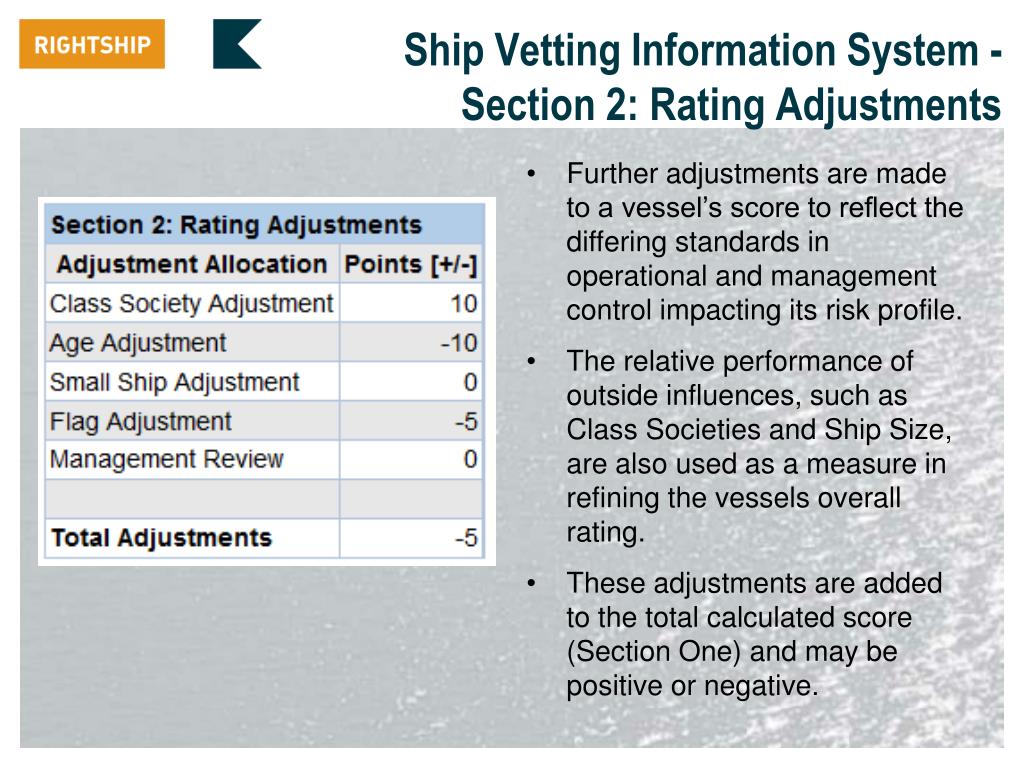Select the 'Adjustment Allocation' column header
Image resolution: width=1024 pixels, height=768 pixels.
coord(192,264)
